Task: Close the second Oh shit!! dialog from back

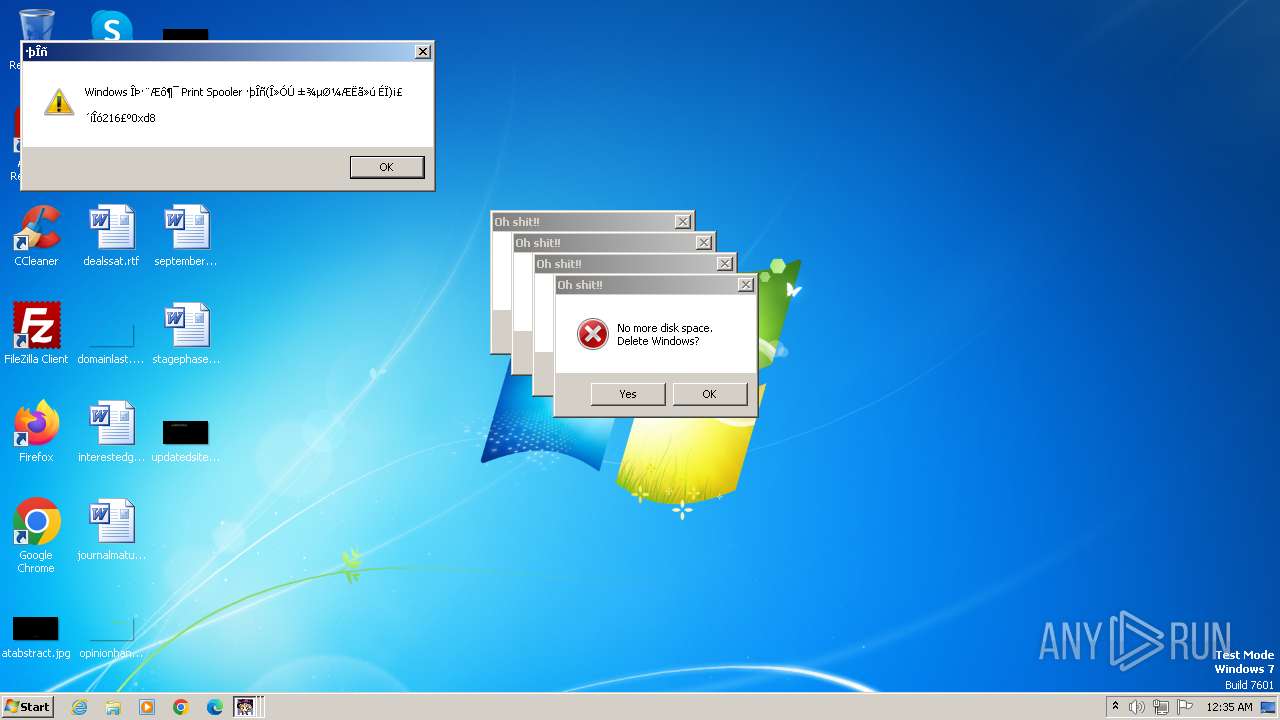Action: (703, 243)
